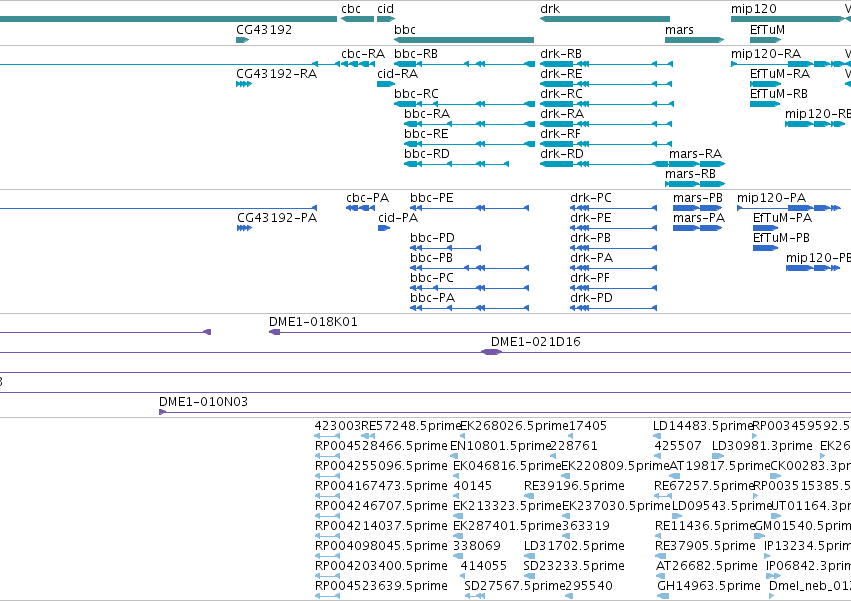Open transcript bbc-RD
The width and height of the screenshot is (851, 601).
pyautogui.click(x=427, y=154)
